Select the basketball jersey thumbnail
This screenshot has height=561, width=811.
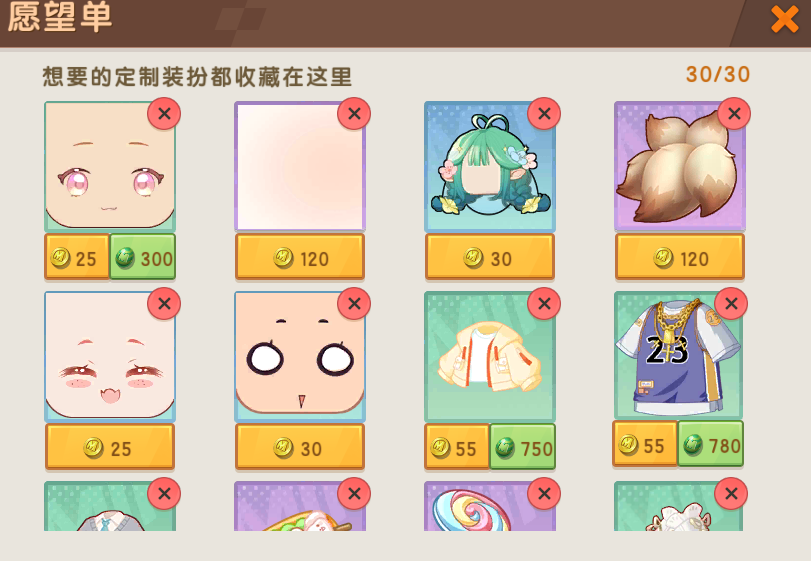(x=678, y=355)
